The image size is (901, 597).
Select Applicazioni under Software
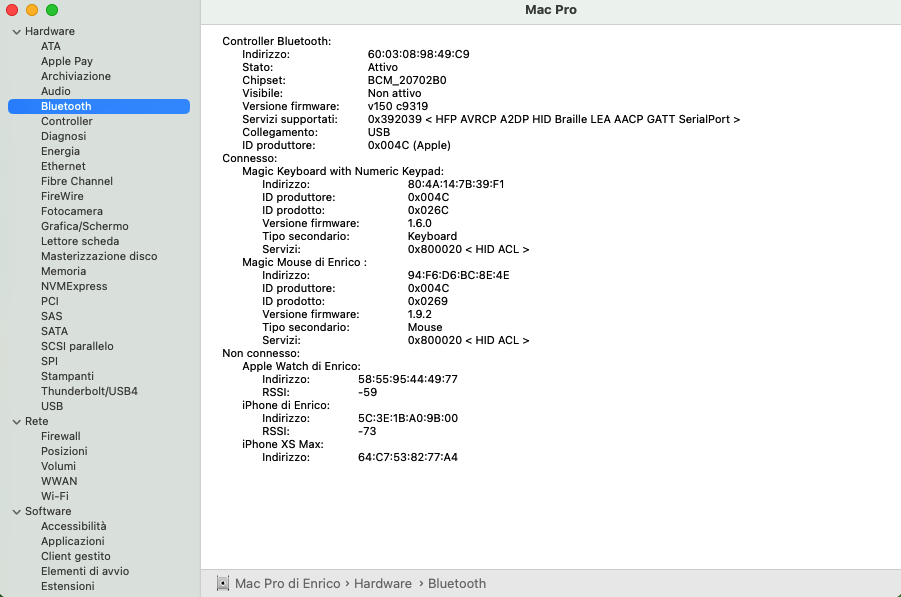click(72, 541)
